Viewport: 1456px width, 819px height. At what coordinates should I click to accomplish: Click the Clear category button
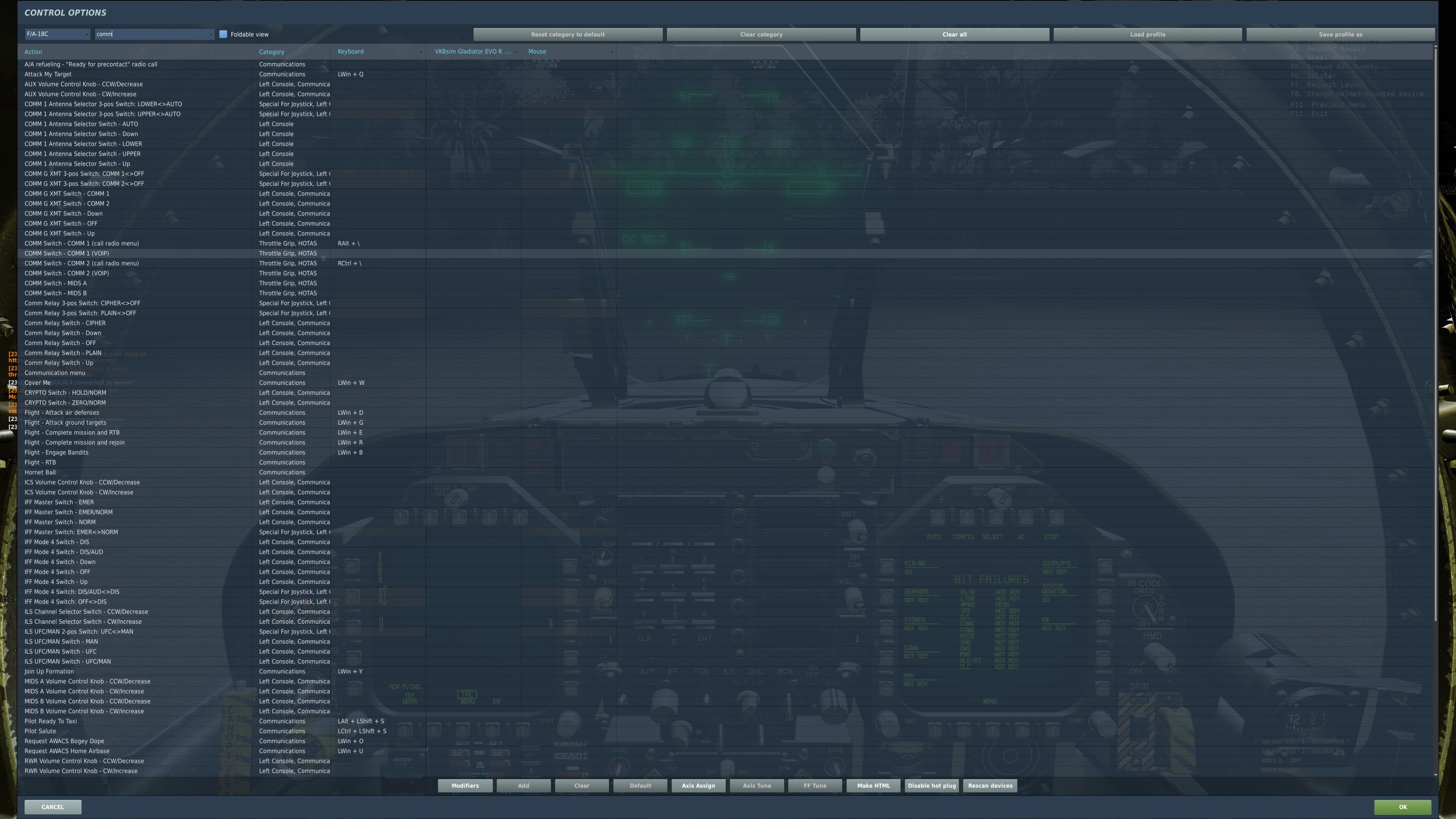761,35
